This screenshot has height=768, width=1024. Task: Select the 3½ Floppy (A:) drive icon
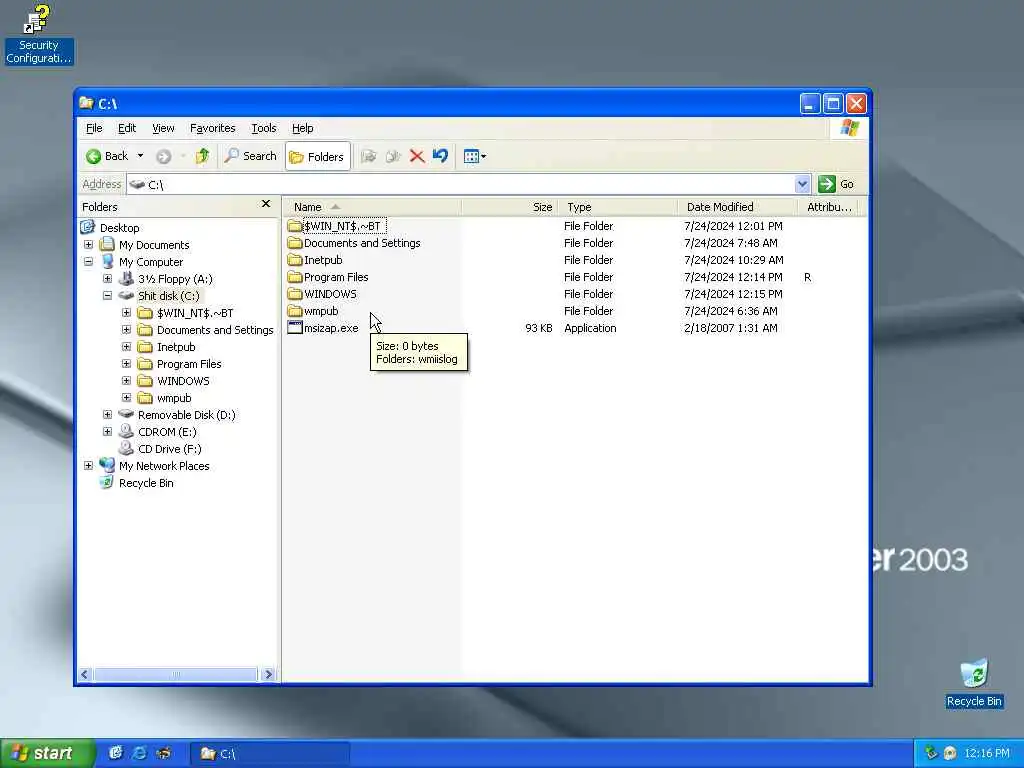coord(126,279)
